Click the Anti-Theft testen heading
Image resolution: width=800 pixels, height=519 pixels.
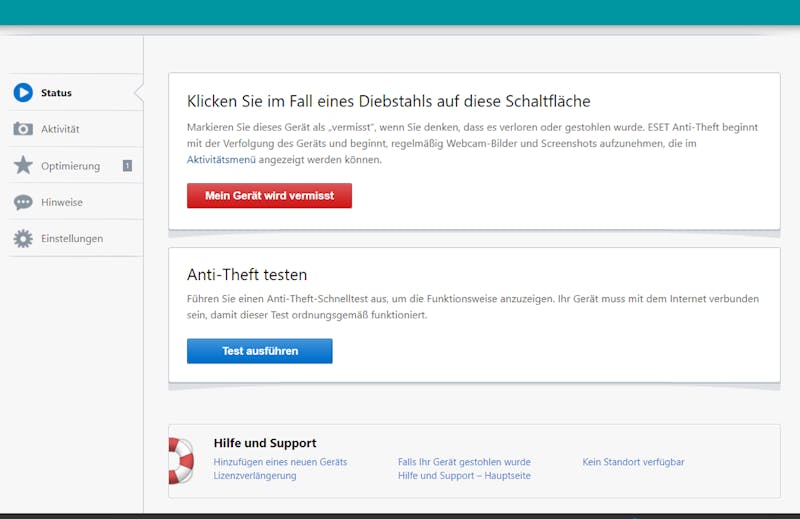tap(247, 275)
